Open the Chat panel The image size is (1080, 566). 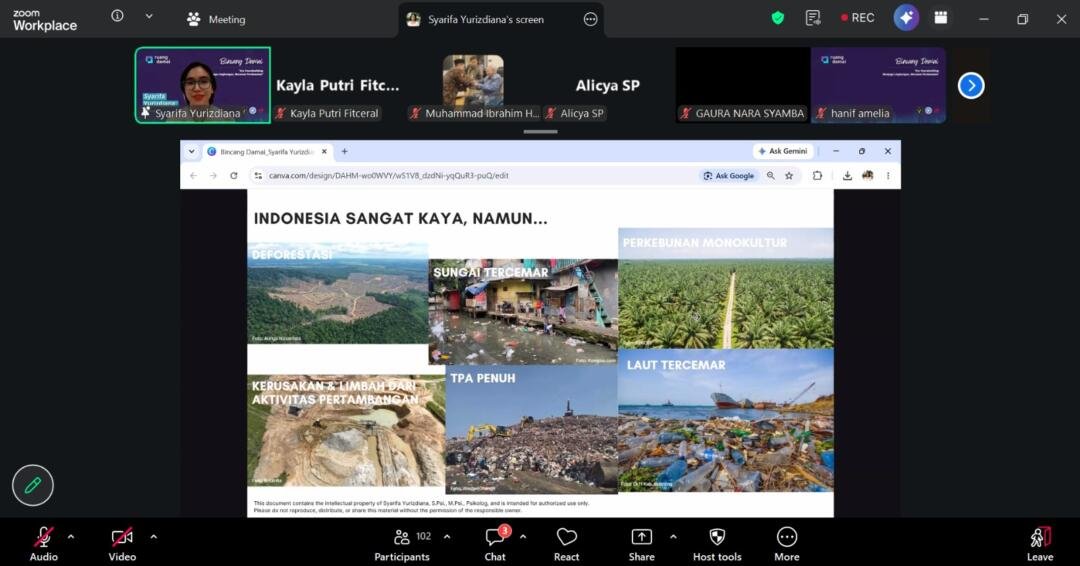pos(495,544)
